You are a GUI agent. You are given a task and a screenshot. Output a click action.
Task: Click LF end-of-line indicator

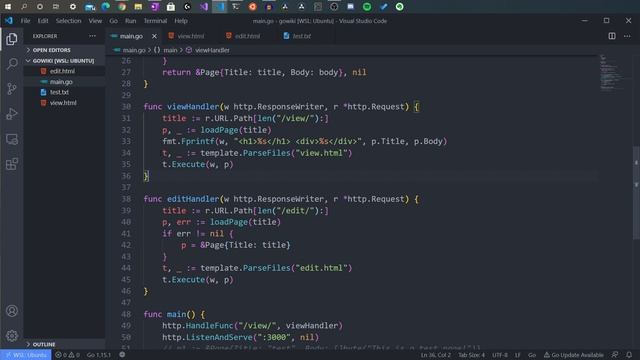(518, 355)
